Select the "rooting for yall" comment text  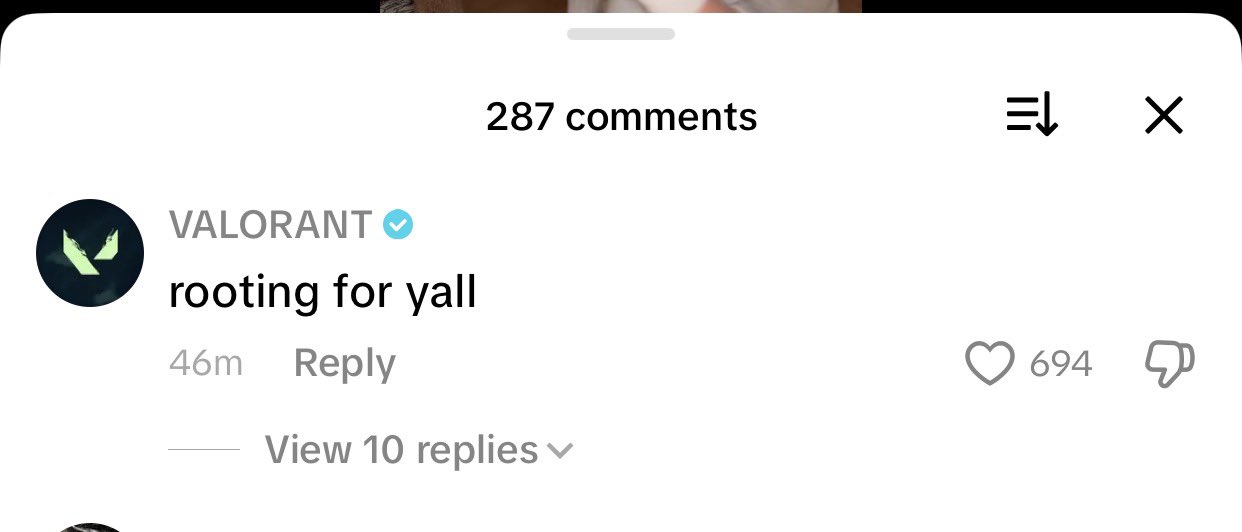click(323, 293)
